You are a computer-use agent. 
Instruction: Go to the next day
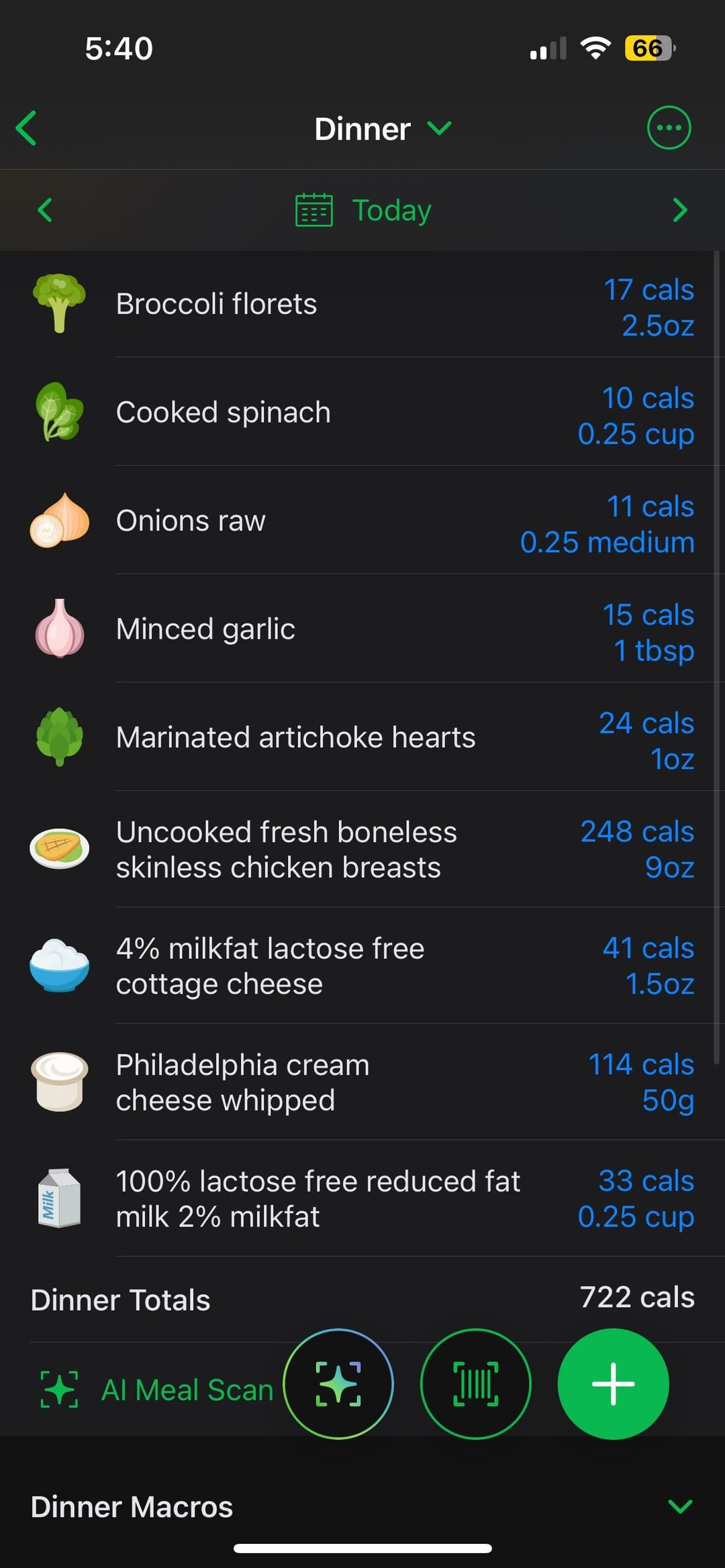click(x=680, y=210)
